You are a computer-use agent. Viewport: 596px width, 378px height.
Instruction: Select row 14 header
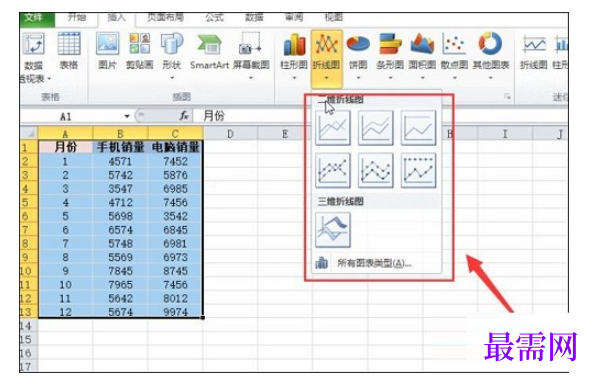click(28, 326)
